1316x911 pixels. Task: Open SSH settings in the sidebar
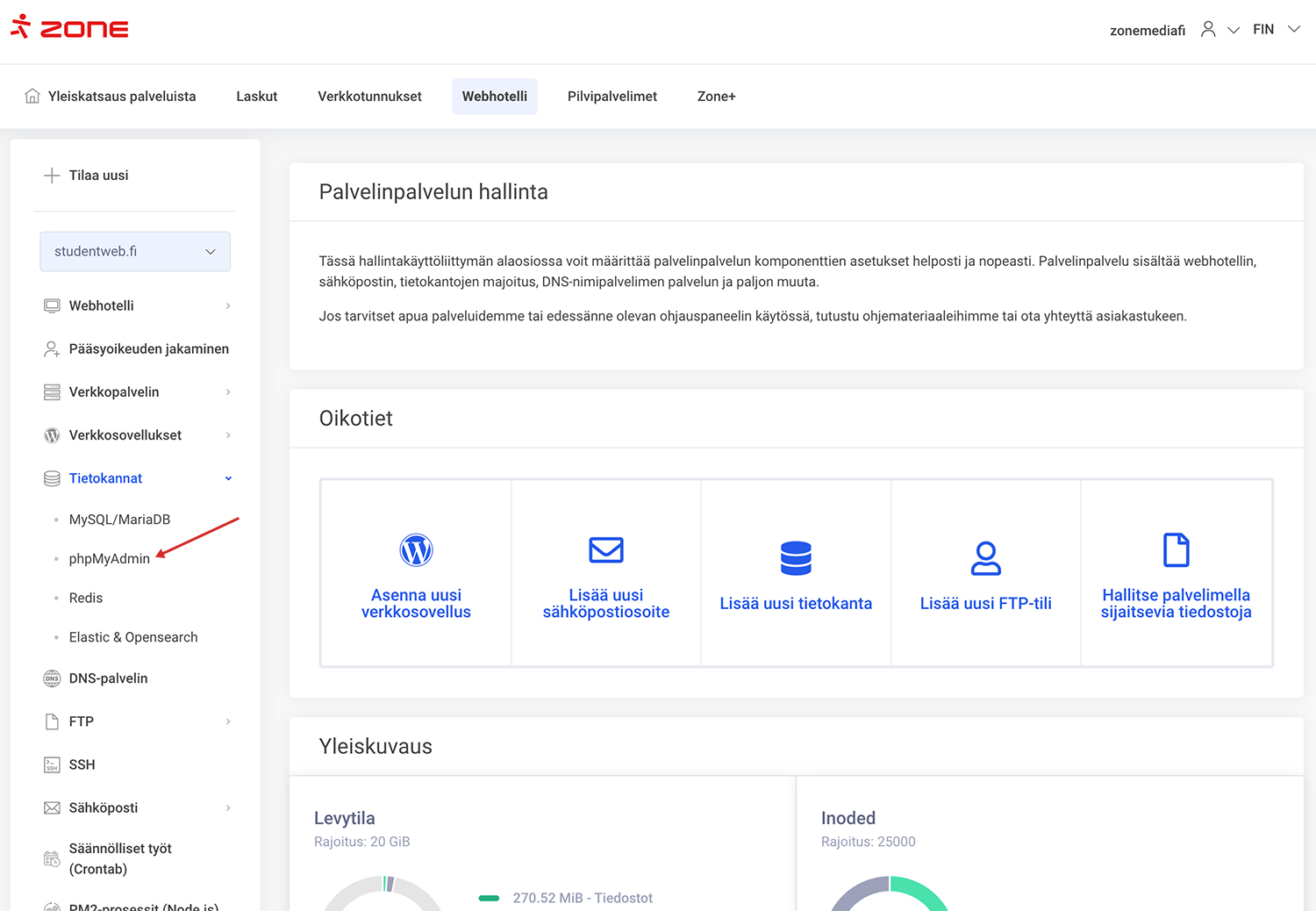point(82,764)
